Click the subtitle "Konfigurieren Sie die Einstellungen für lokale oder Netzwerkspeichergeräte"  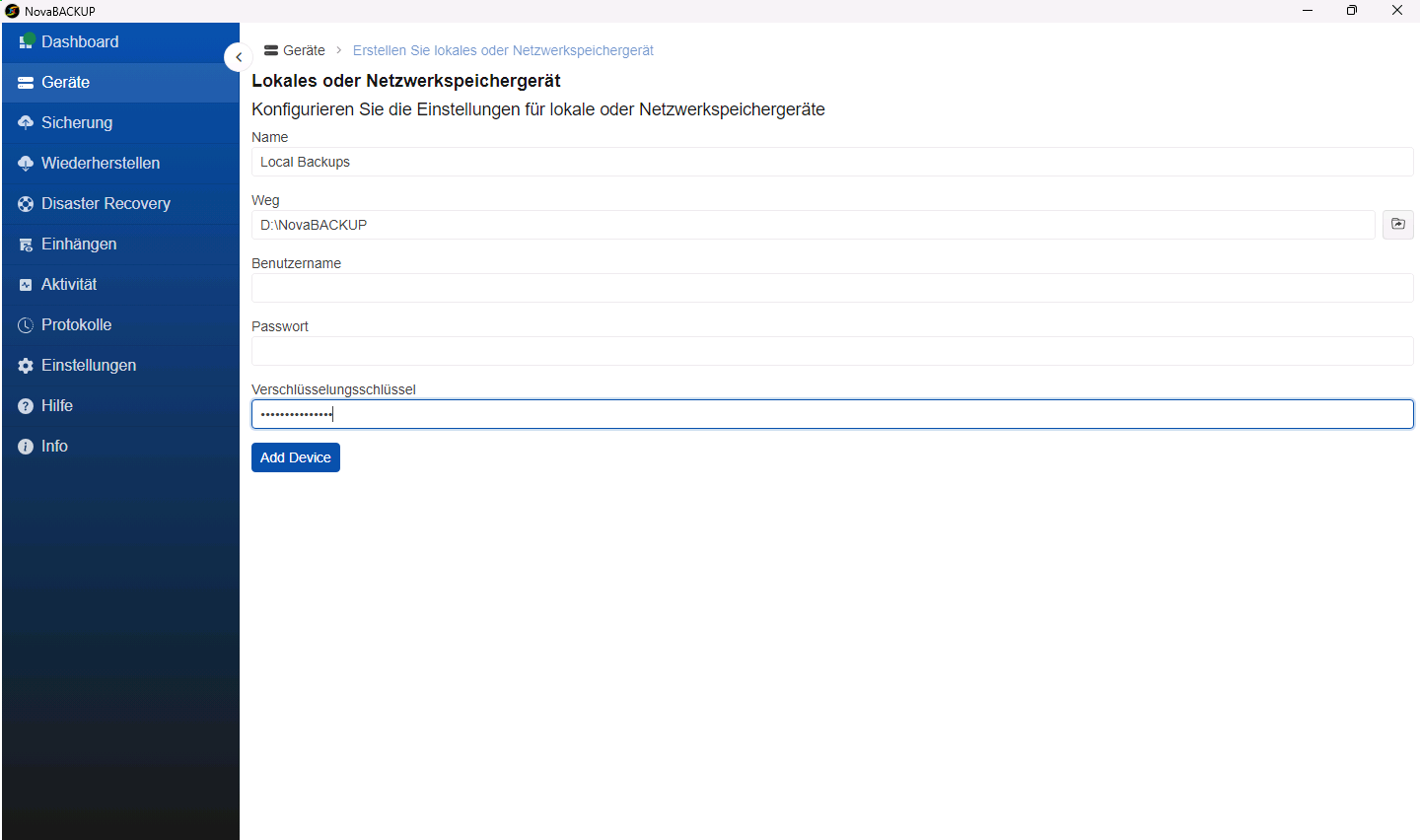538,109
